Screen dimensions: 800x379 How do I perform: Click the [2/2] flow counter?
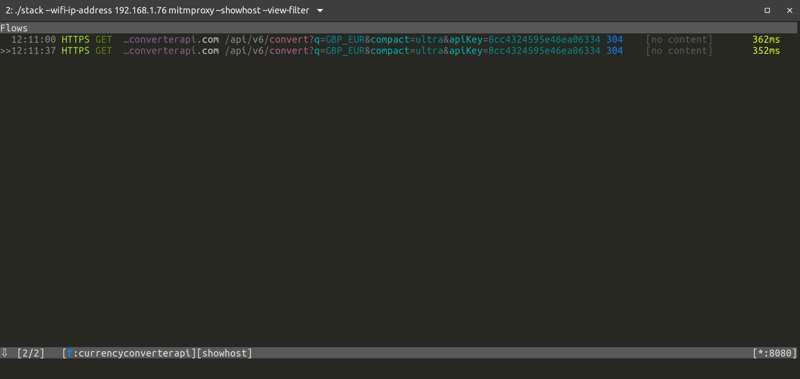point(31,353)
